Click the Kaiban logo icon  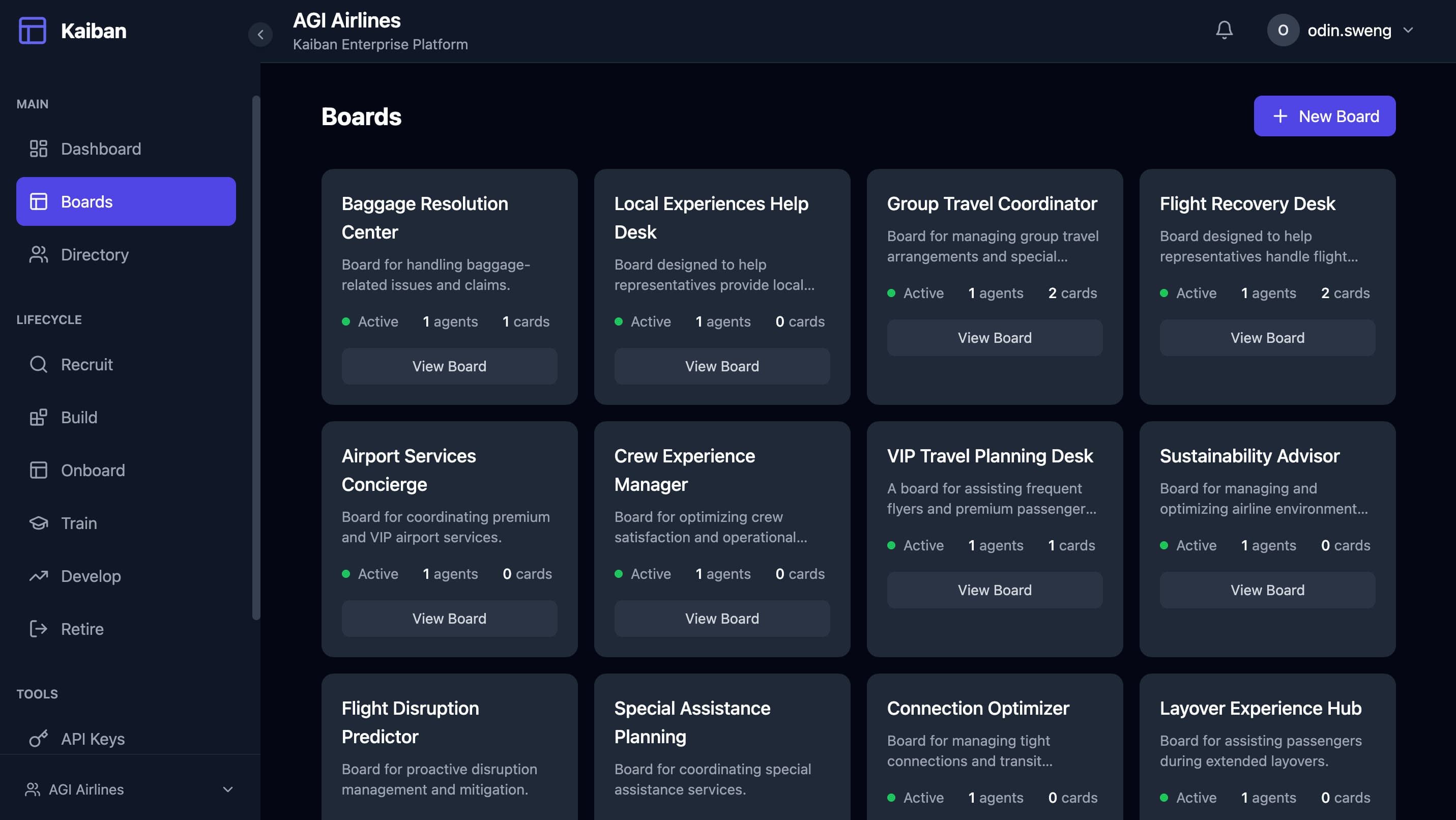tap(32, 31)
